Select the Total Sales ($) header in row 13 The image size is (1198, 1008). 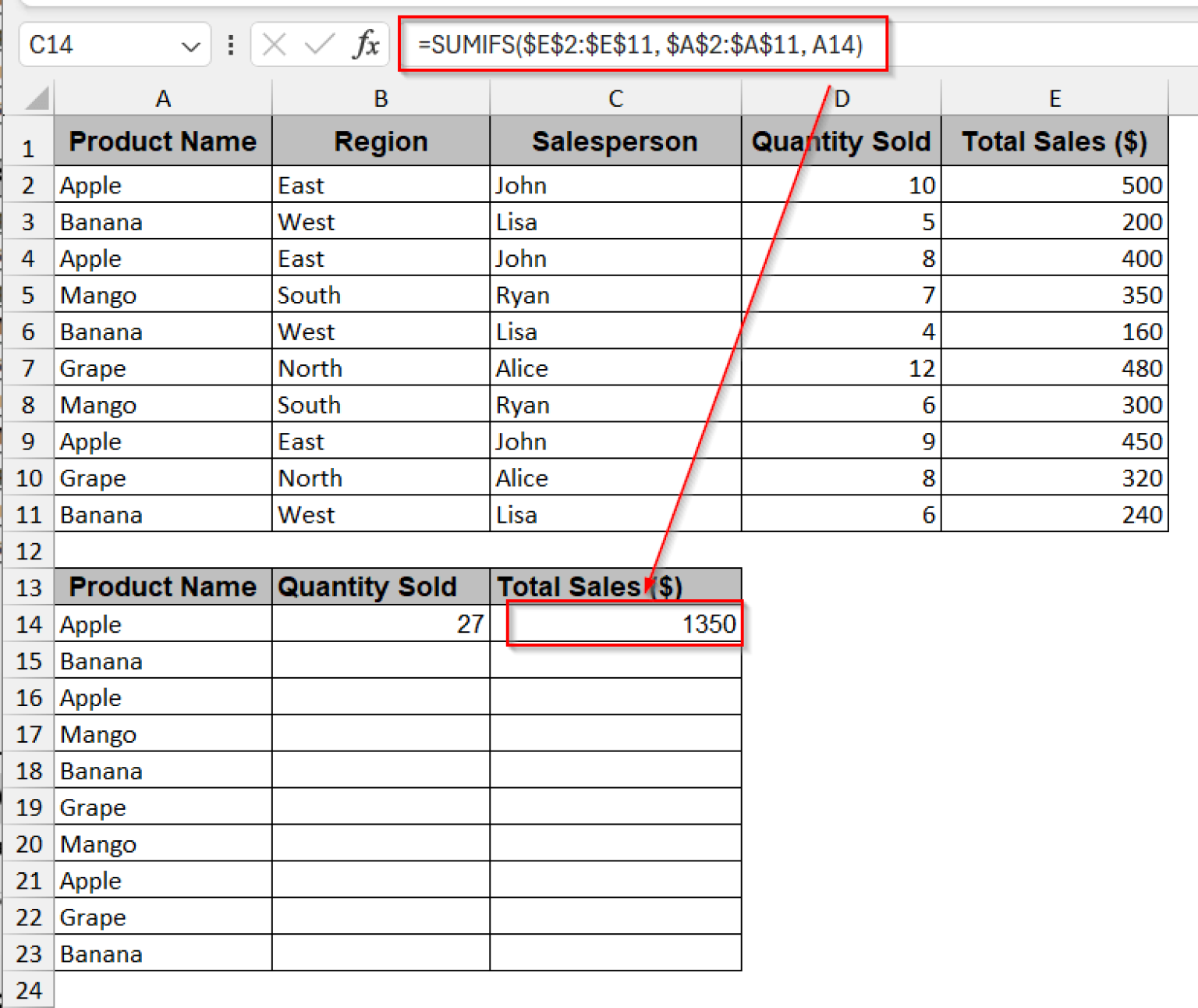[615, 586]
